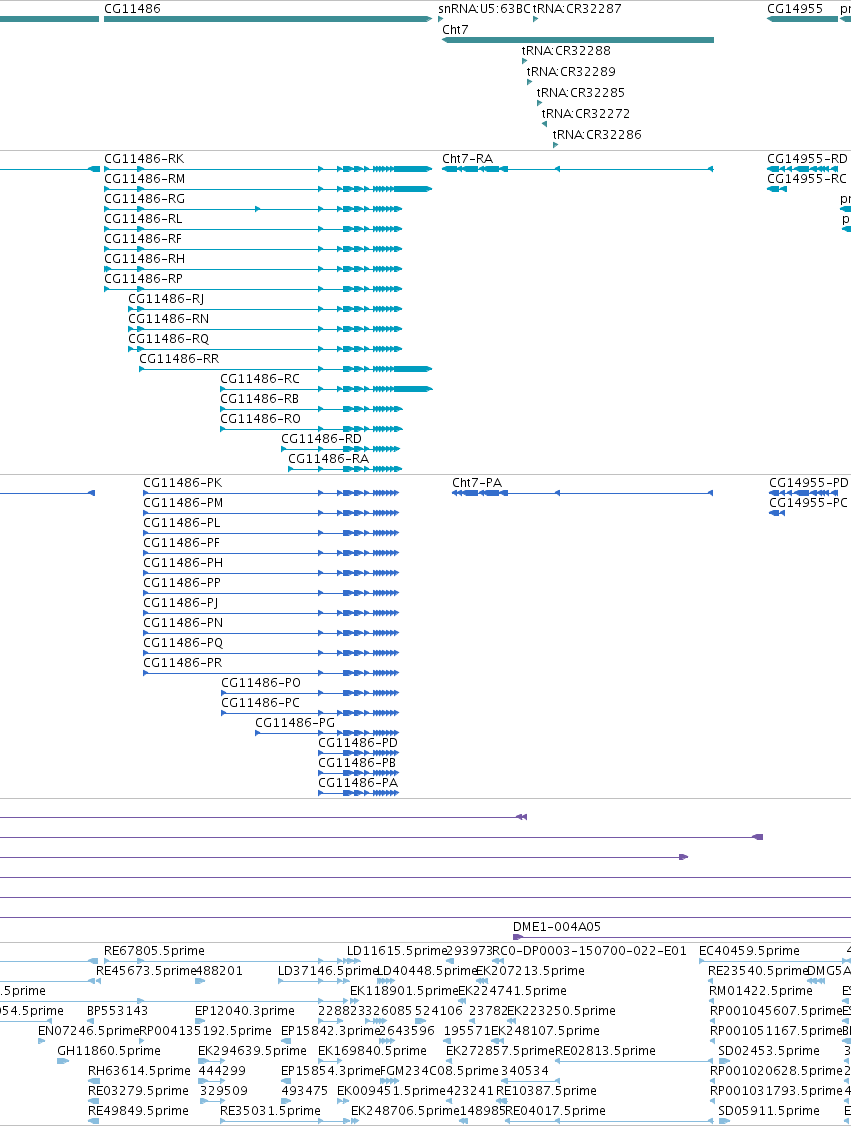Click CG14955-PC protein label

(x=809, y=503)
